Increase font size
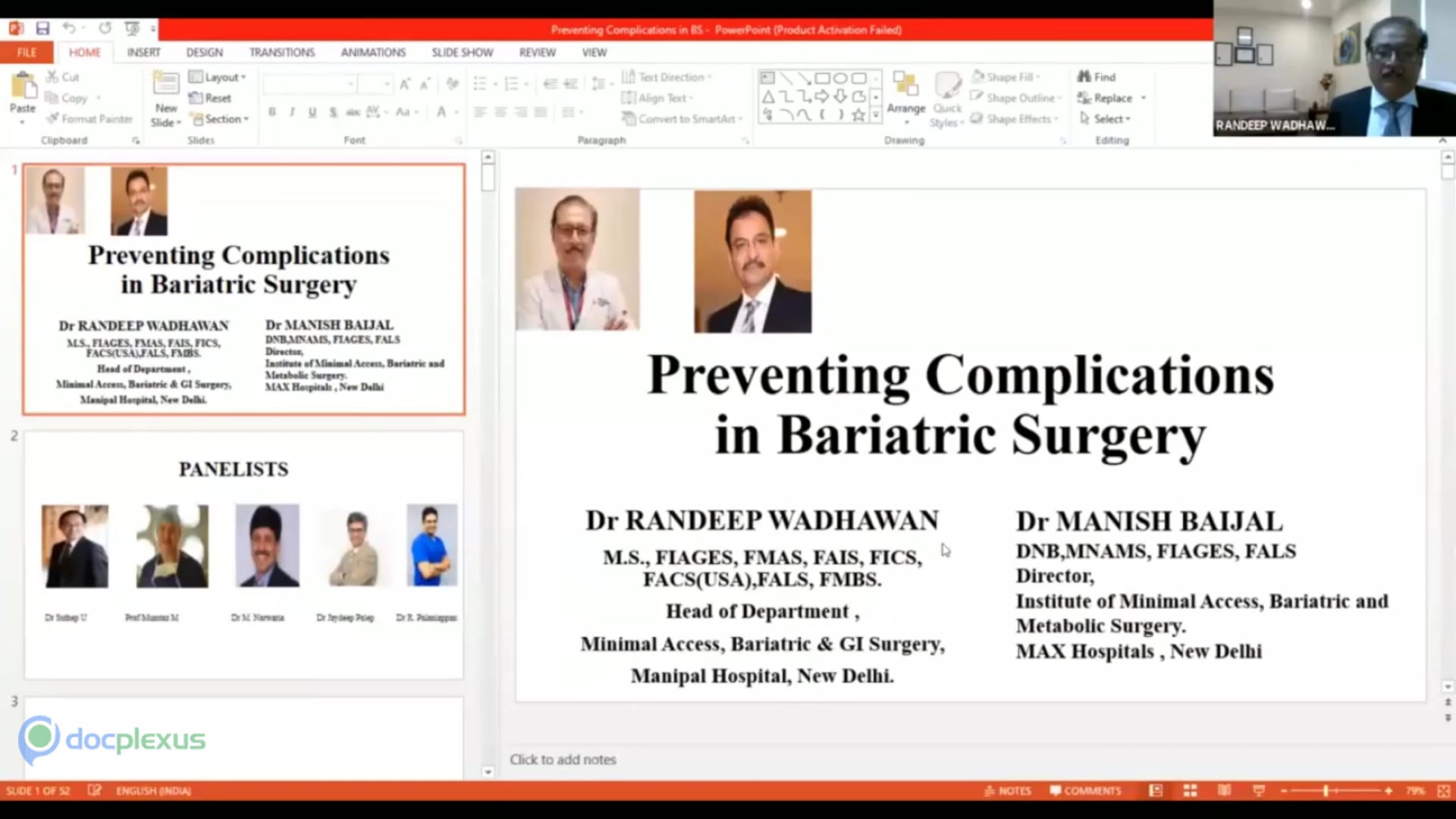This screenshot has width=1456, height=819. point(405,83)
